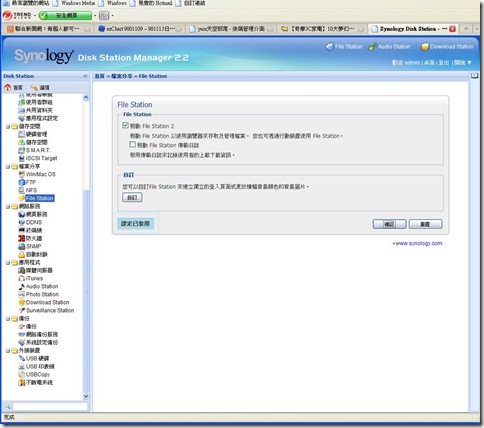Click File Station shortcut in top header

344,47
